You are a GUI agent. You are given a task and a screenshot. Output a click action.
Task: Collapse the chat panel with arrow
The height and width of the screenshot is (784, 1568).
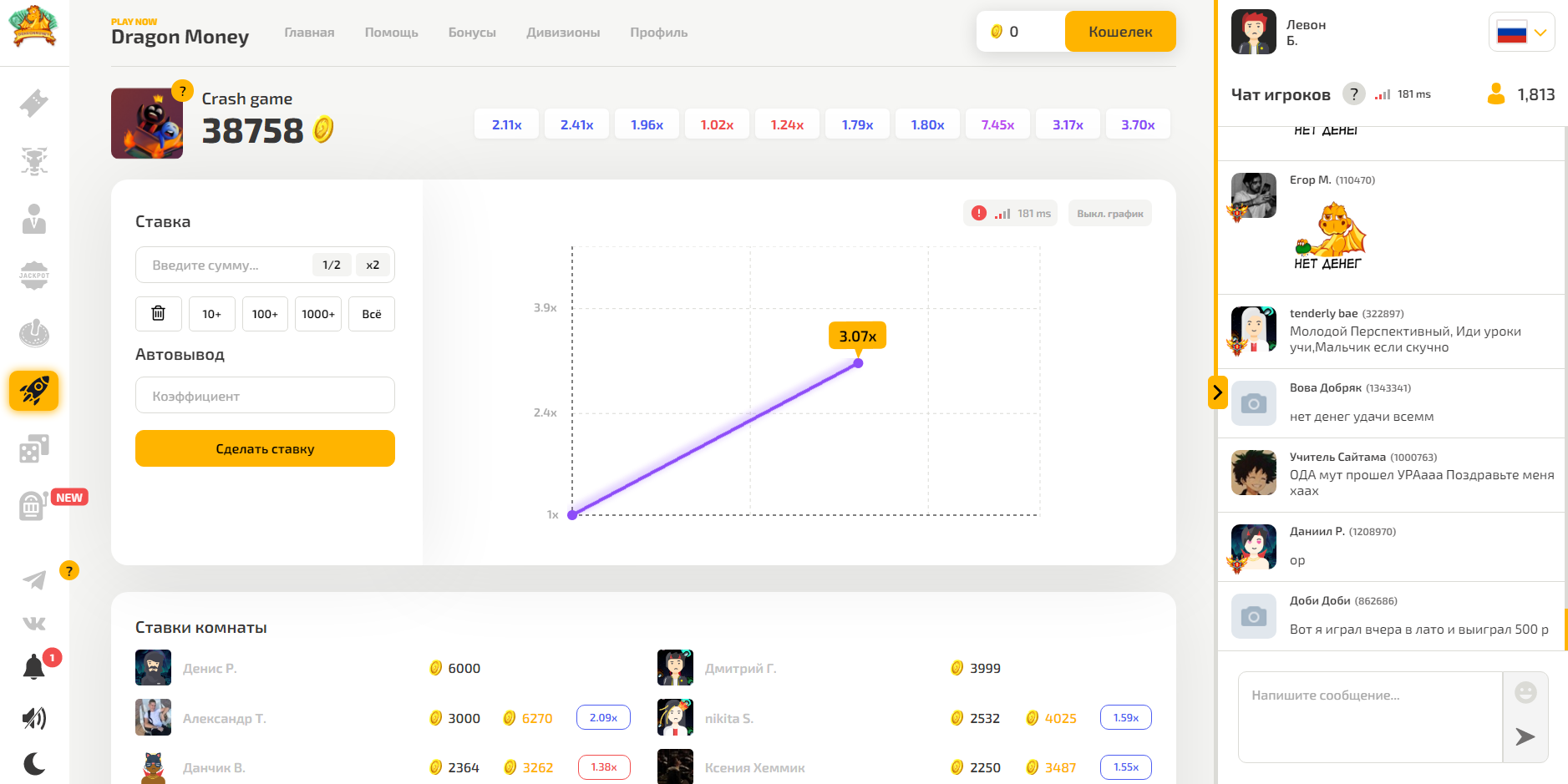[1217, 392]
